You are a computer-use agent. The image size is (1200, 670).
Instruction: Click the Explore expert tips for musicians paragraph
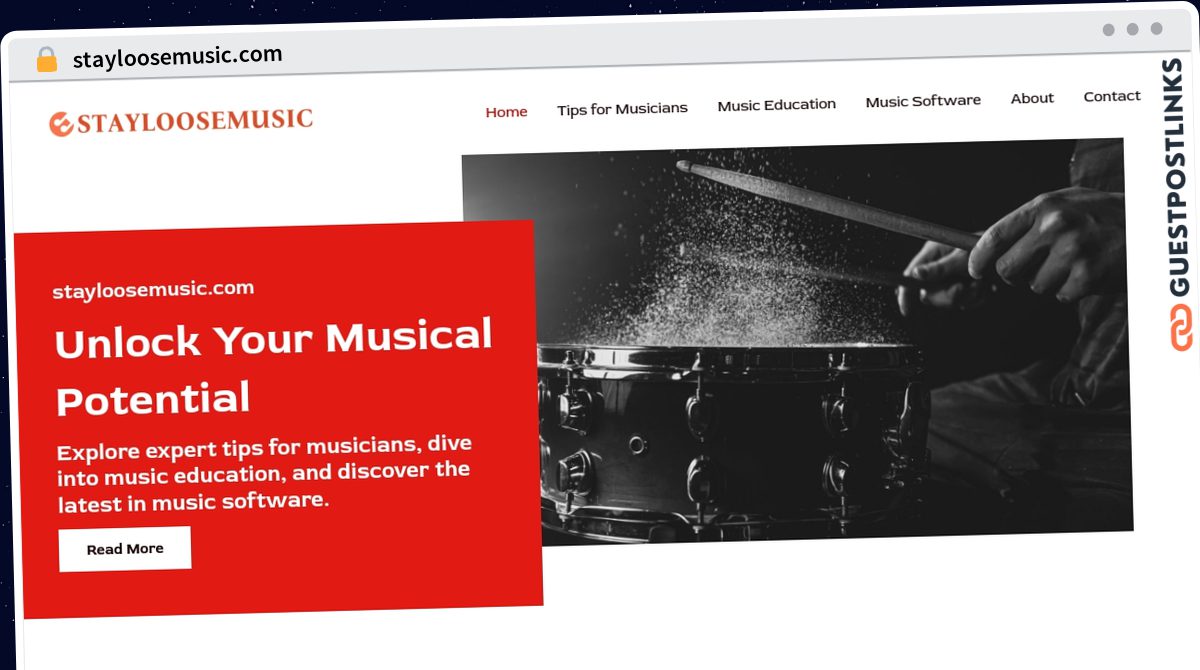point(264,473)
